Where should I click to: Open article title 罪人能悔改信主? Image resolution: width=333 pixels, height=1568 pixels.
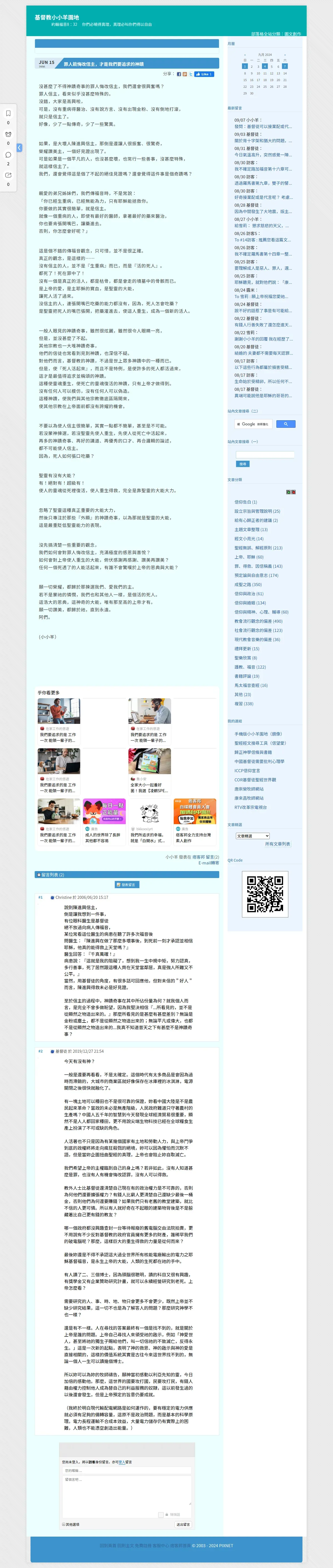[x=104, y=64]
